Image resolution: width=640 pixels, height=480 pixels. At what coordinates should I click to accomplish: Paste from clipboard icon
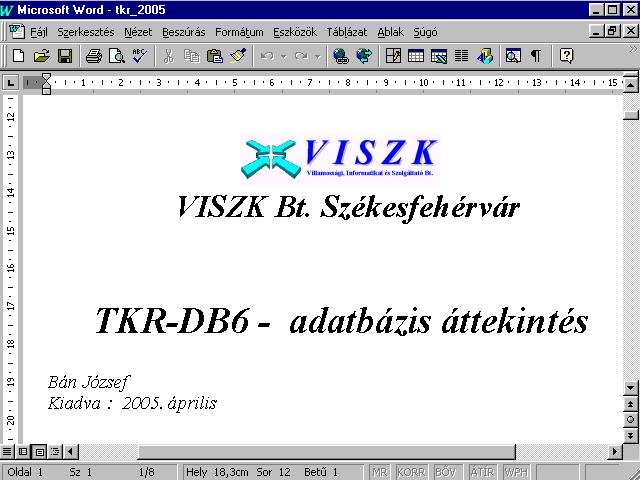(215, 56)
